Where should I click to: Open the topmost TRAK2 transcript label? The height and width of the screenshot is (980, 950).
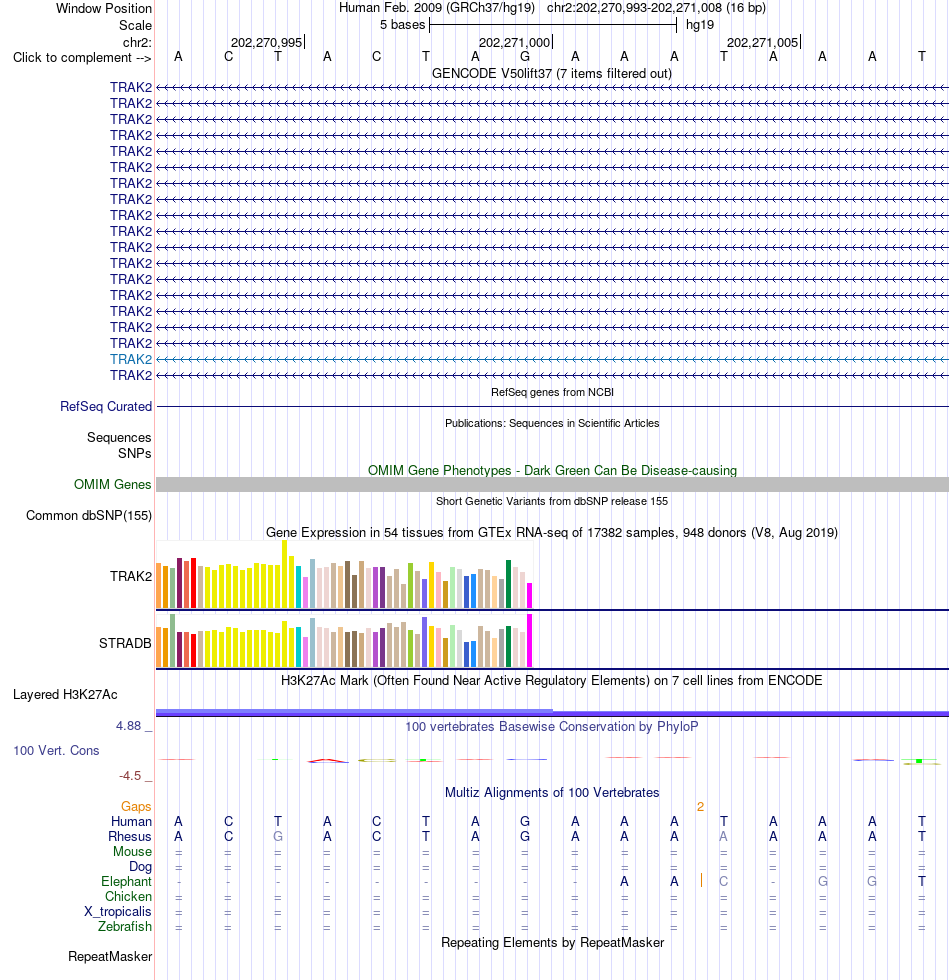pos(131,88)
